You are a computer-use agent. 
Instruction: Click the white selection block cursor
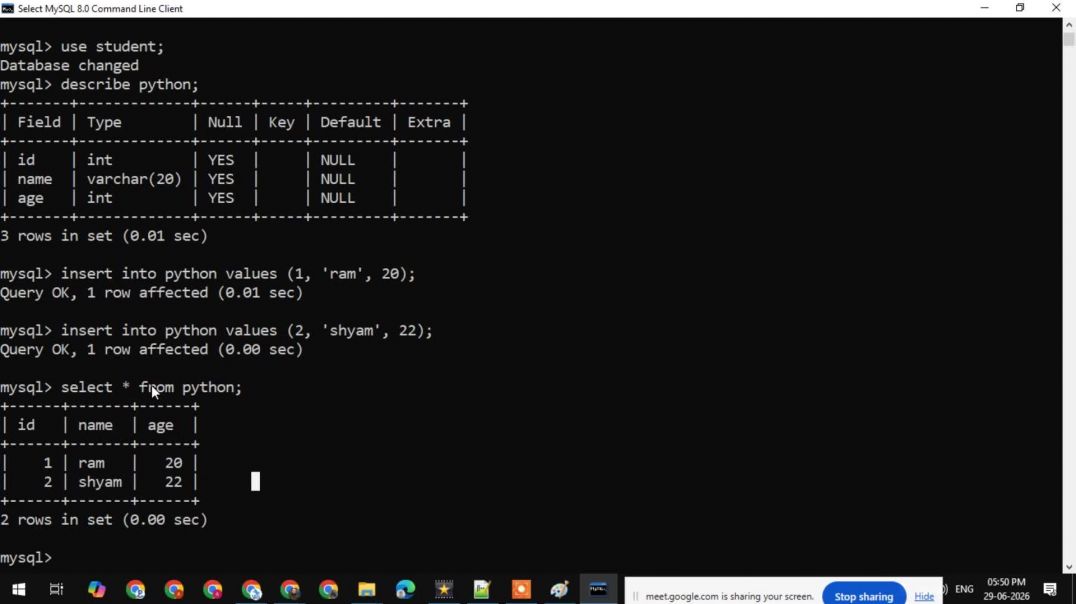[x=255, y=482]
